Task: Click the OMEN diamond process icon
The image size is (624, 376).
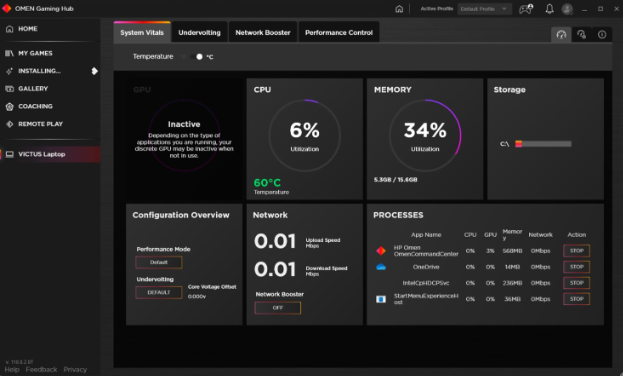Action: [x=381, y=251]
